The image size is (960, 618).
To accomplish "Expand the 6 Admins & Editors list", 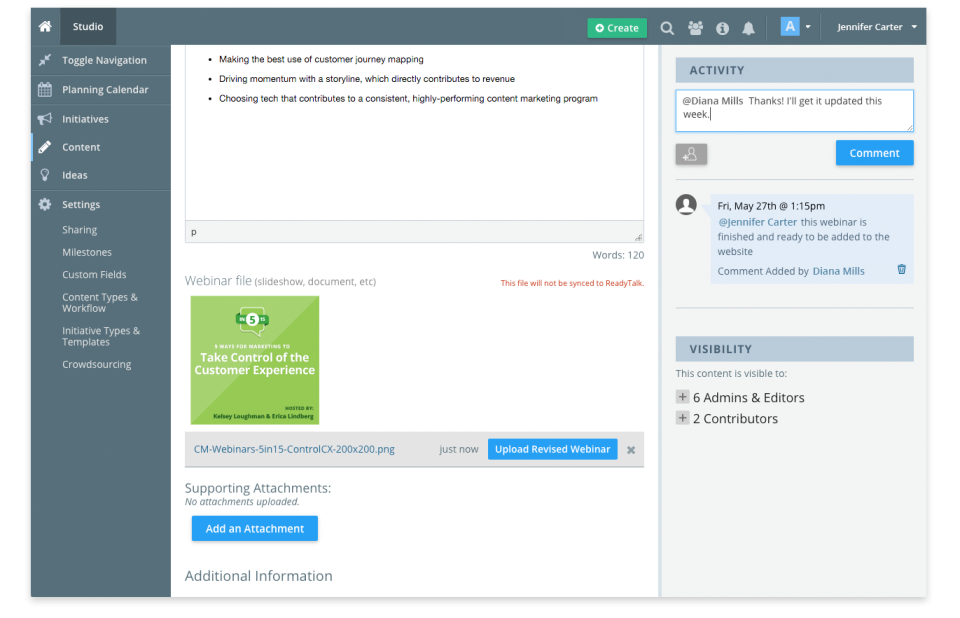I will 682,397.
